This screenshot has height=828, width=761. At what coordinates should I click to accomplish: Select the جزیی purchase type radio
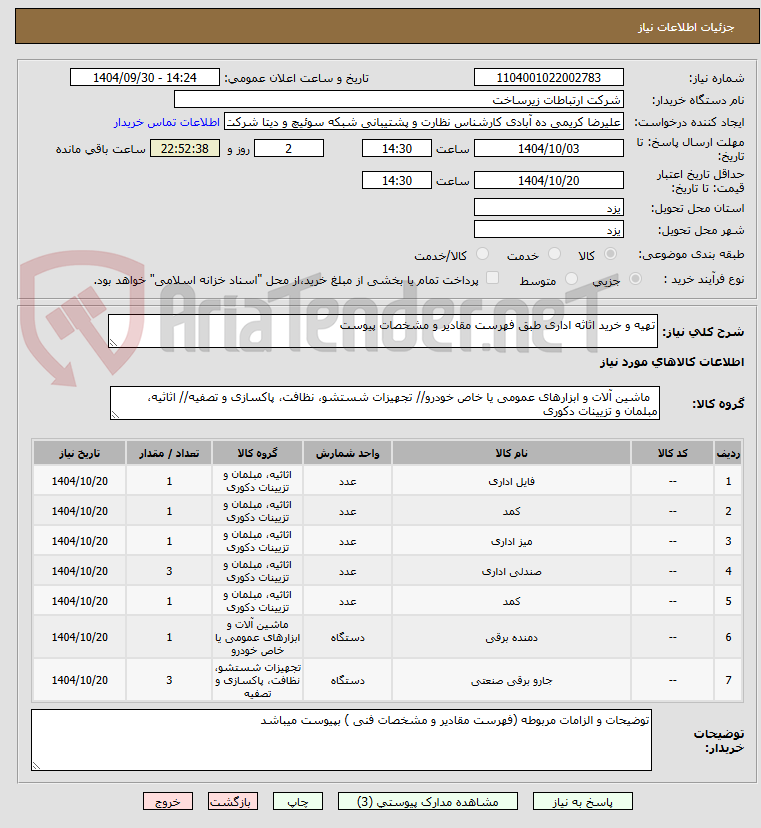(x=635, y=279)
